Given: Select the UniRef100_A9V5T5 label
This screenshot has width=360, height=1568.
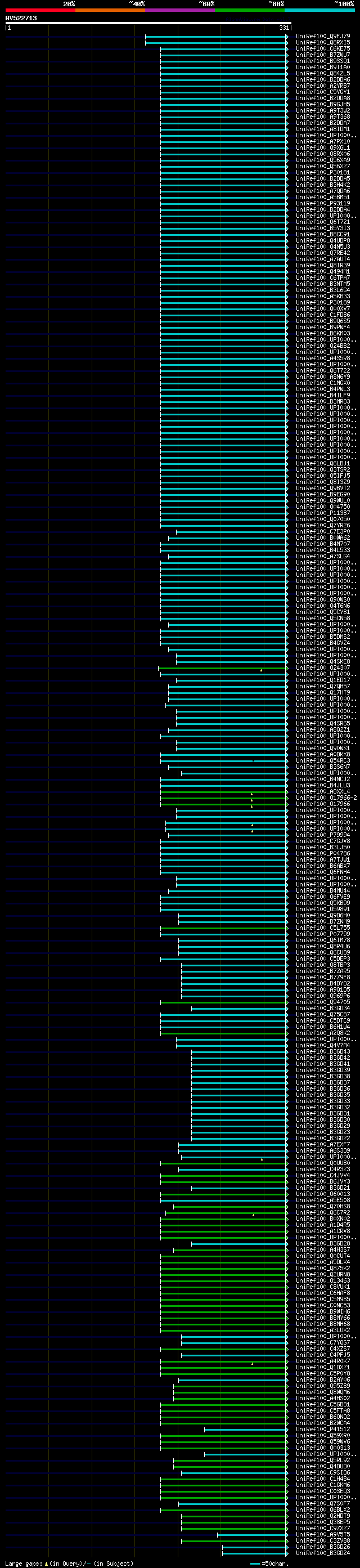Looking at the screenshot, I should coord(323,1535).
